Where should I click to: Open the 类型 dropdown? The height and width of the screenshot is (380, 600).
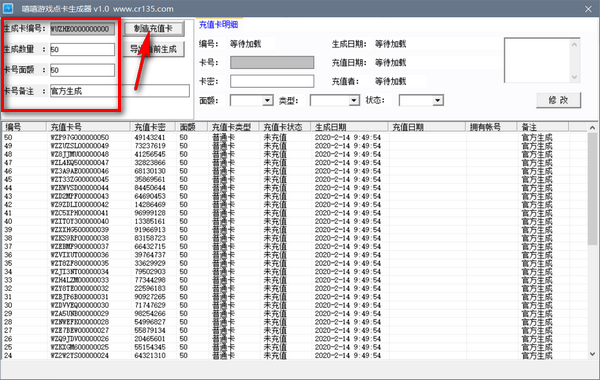(x=354, y=101)
